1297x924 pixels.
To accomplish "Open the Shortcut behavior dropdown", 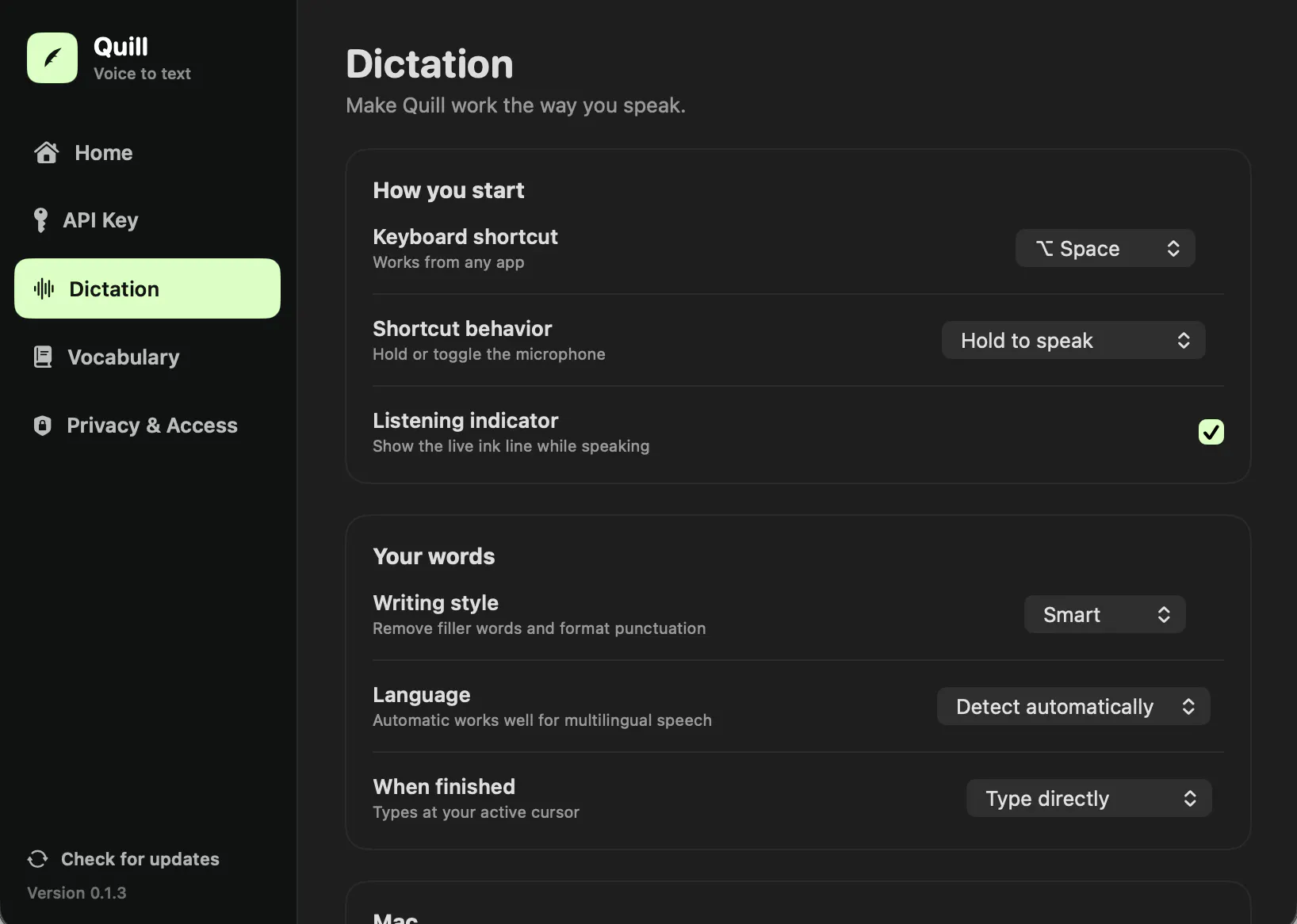I will point(1073,340).
